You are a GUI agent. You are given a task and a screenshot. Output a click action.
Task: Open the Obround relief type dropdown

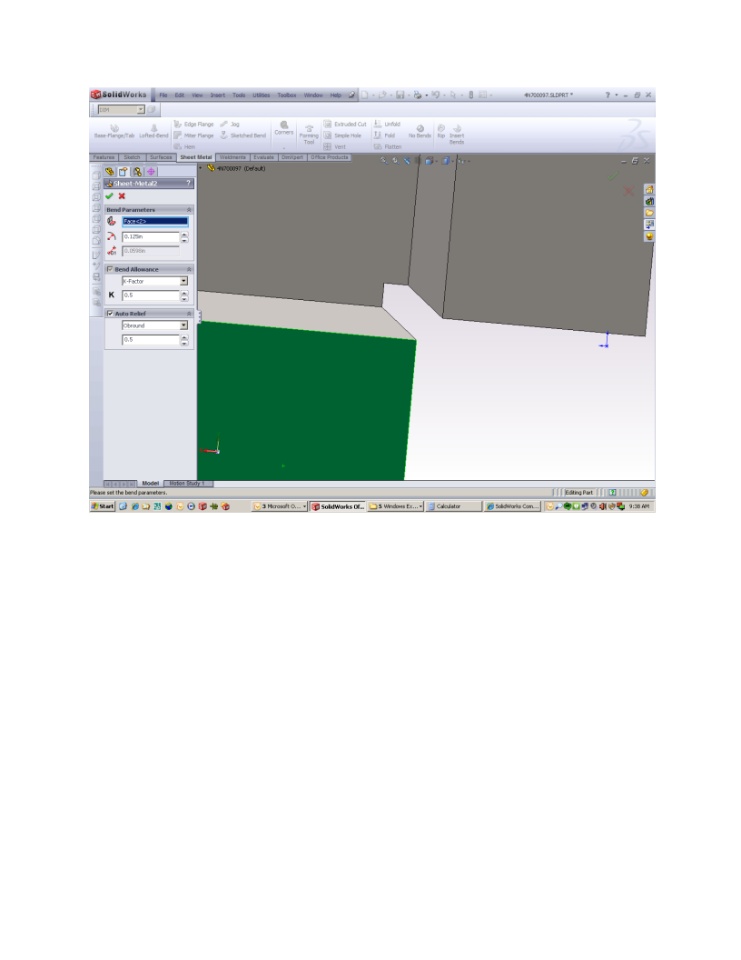tap(184, 326)
